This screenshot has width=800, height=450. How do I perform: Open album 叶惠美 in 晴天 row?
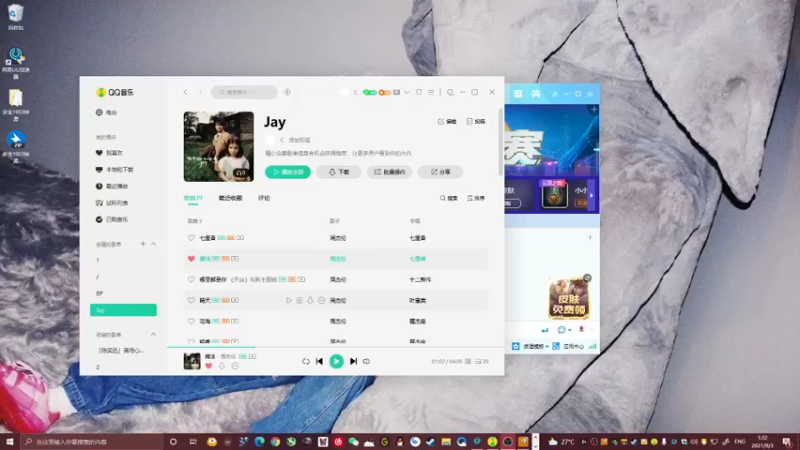[x=417, y=301]
